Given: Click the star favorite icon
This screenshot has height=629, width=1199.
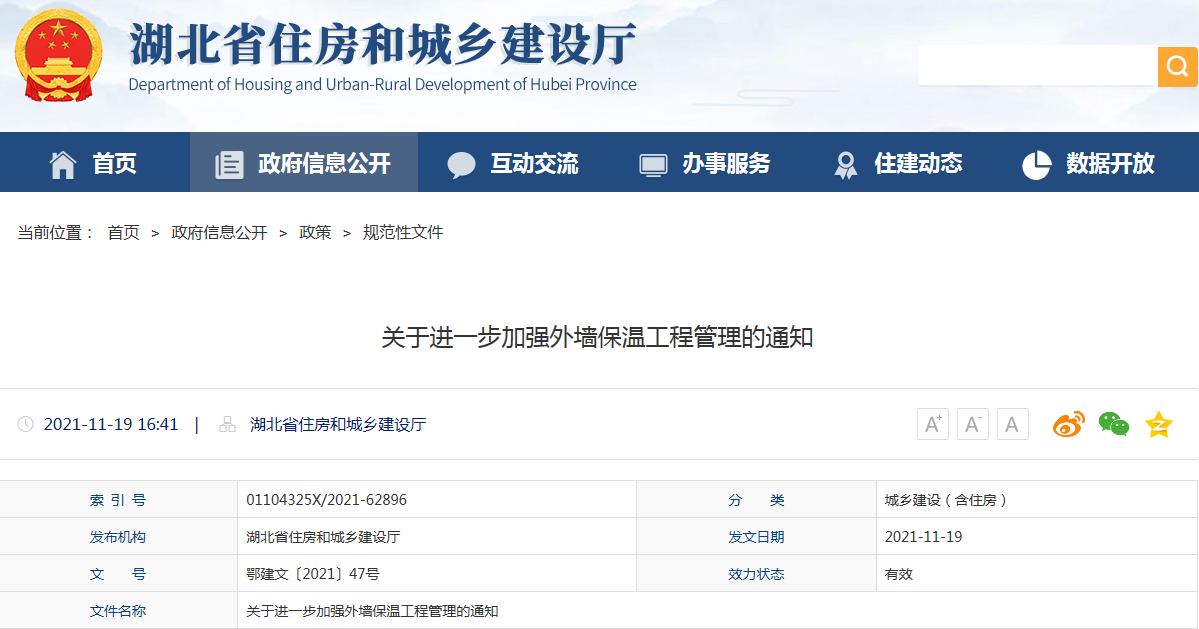Looking at the screenshot, I should [1157, 424].
